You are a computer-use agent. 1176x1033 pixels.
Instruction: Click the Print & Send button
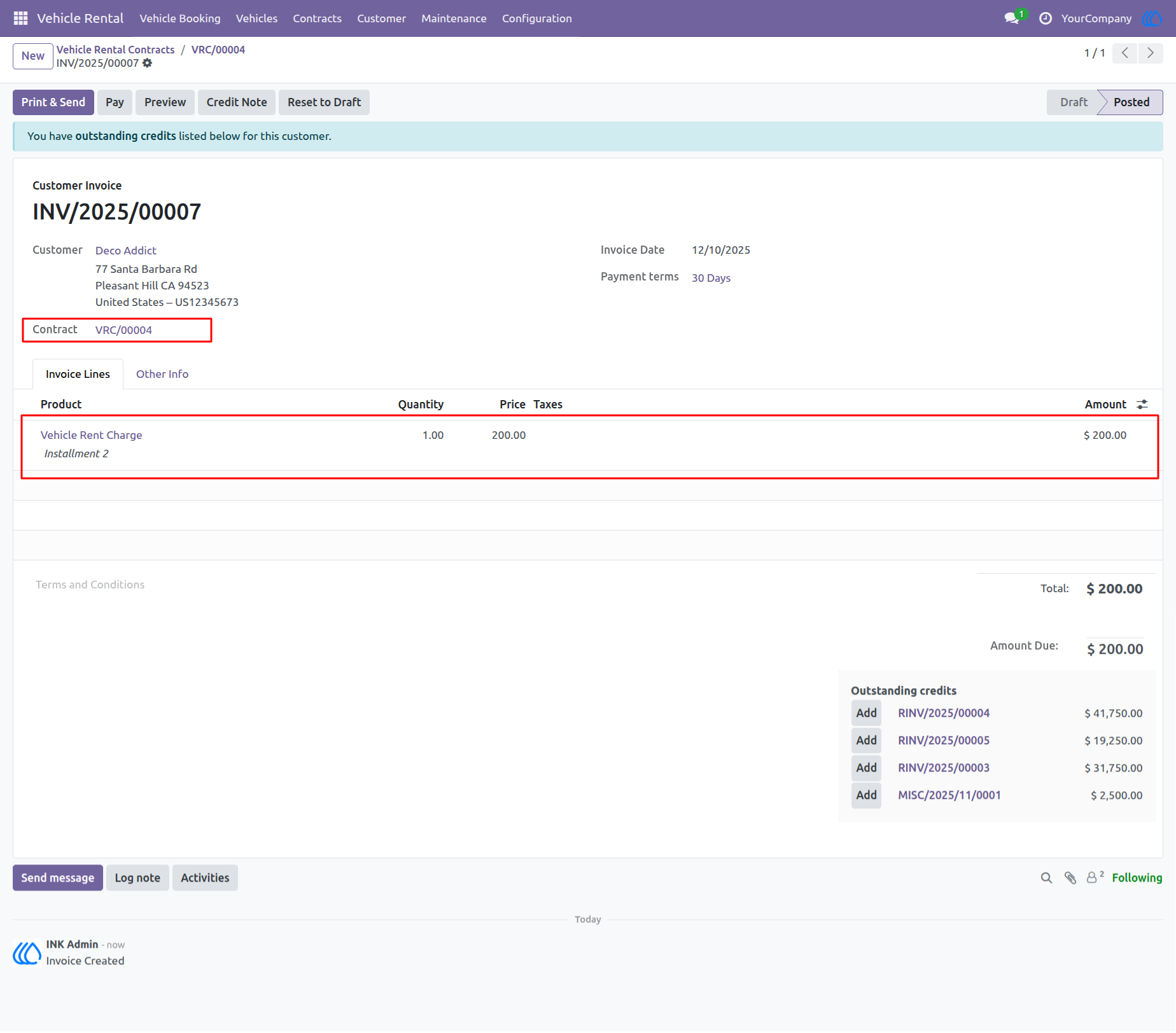coord(53,102)
